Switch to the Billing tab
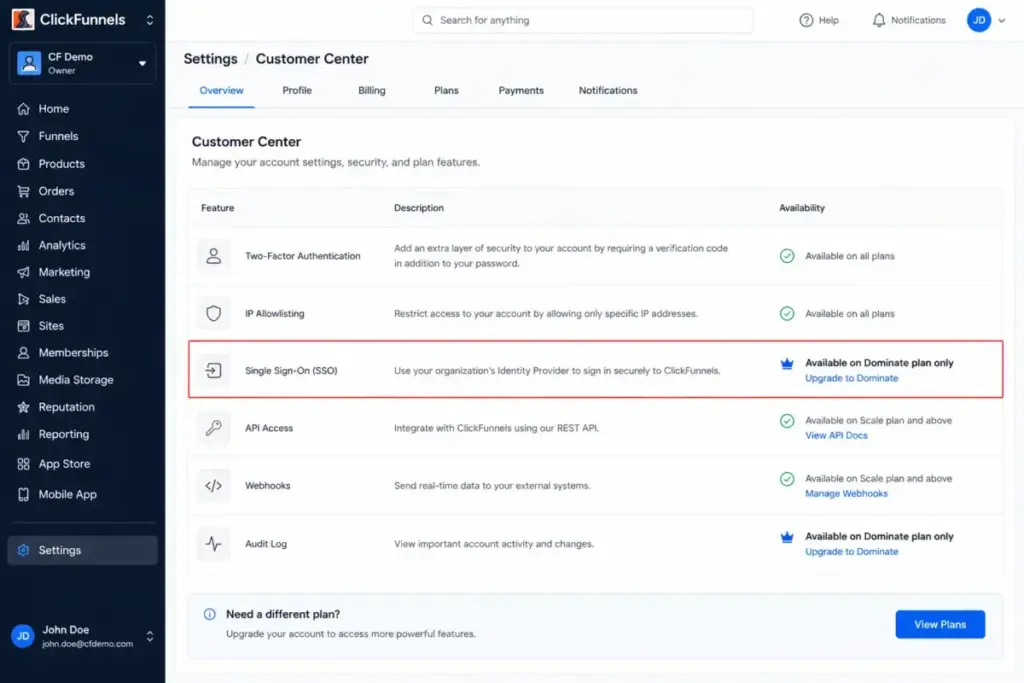This screenshot has height=683, width=1024. (372, 90)
